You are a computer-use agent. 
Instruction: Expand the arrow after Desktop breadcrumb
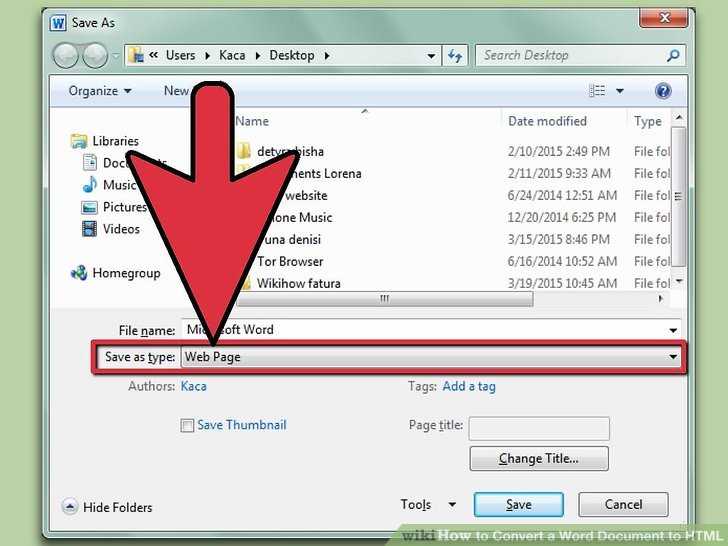(x=327, y=56)
